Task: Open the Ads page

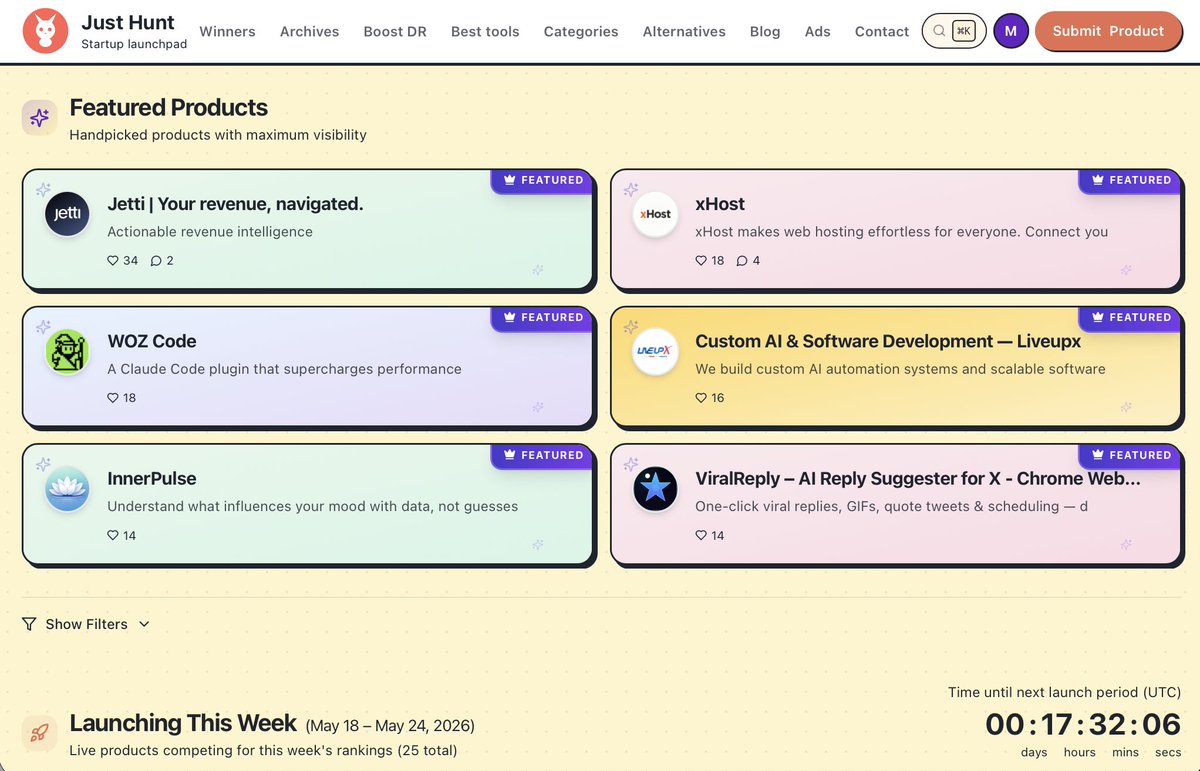Action: click(x=818, y=31)
